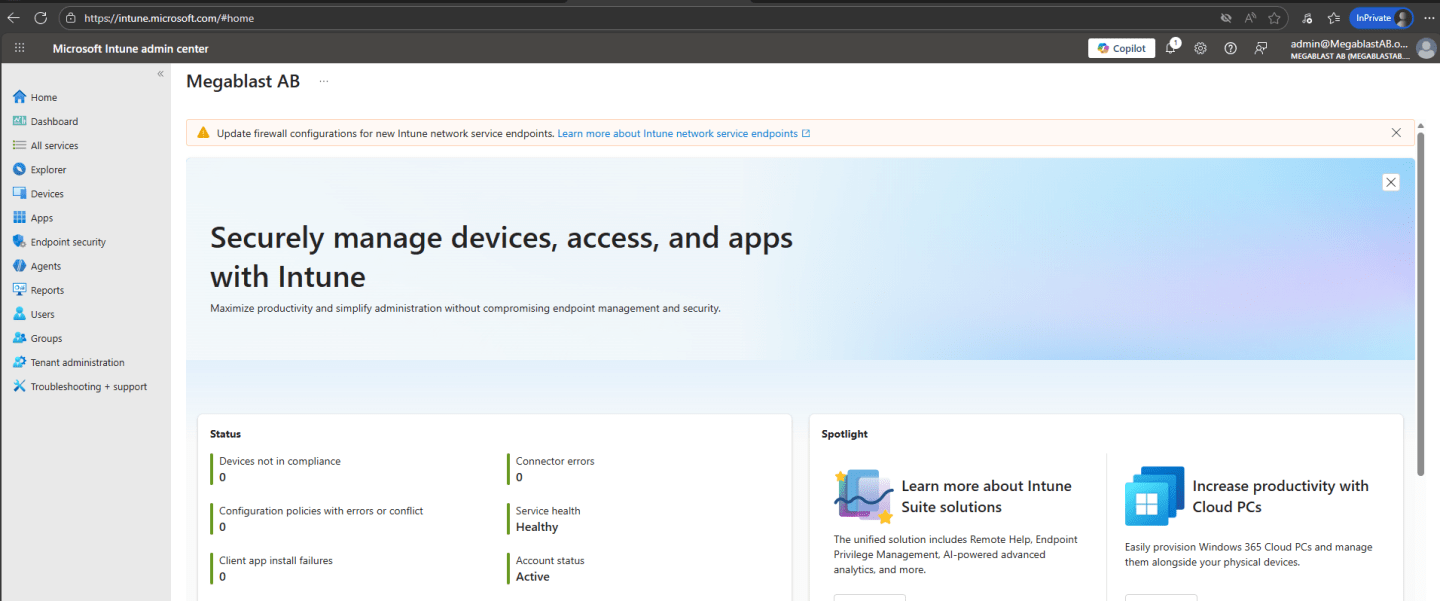
Task: Open the Intune settings gear
Action: pyautogui.click(x=1200, y=47)
